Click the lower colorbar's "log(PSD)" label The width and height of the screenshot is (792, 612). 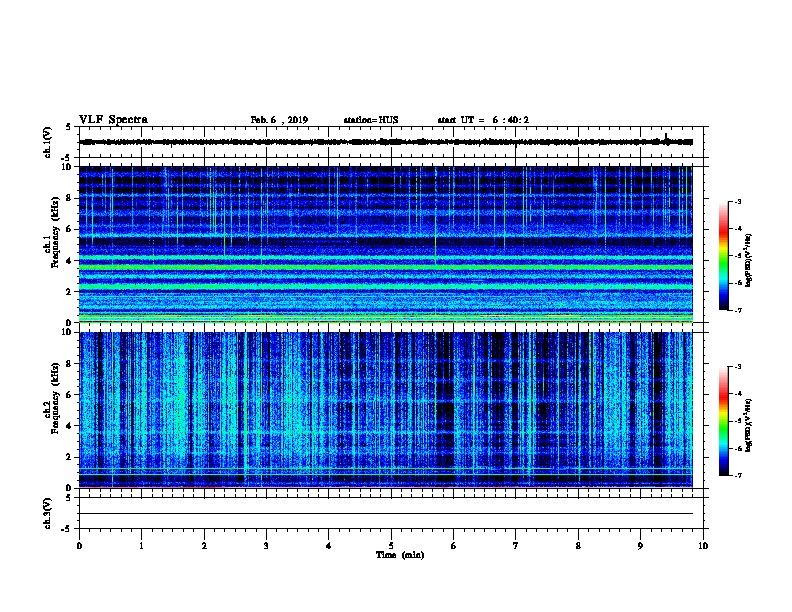click(748, 425)
